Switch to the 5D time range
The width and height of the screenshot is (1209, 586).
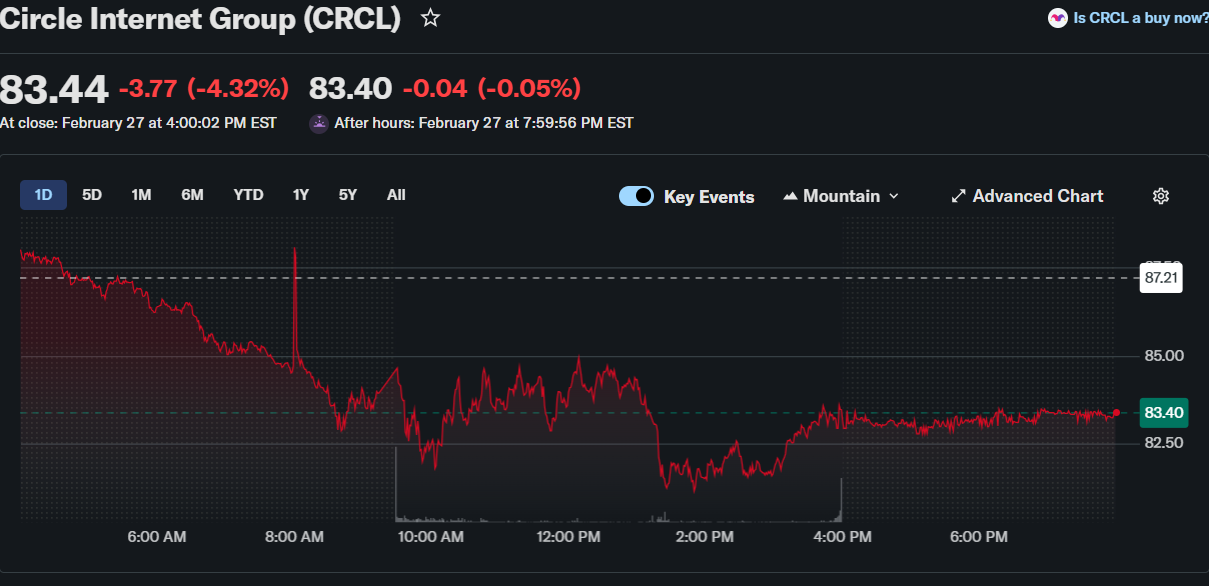tap(92, 195)
